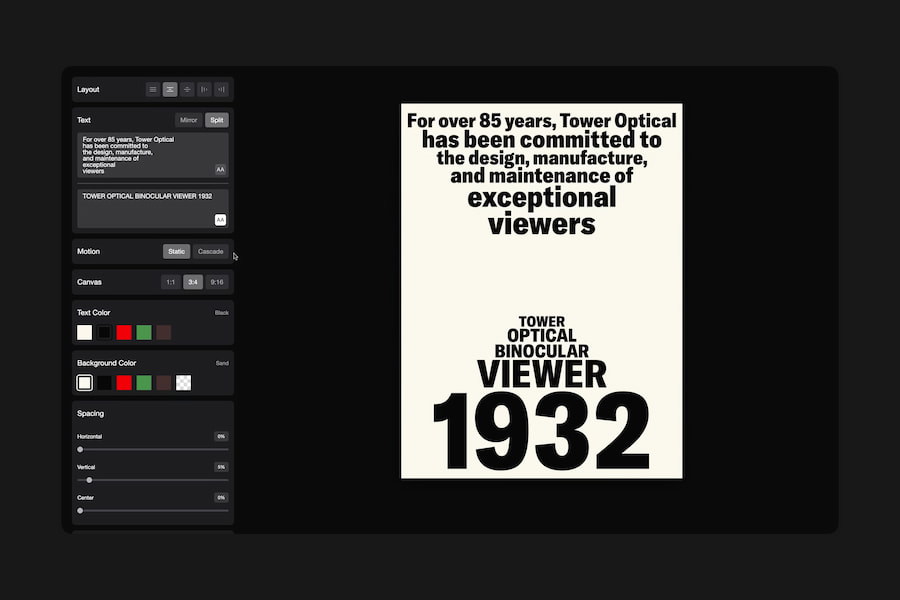This screenshot has height=600, width=900.
Task: Toggle uppercase AA button in top text box
Action: tap(220, 169)
